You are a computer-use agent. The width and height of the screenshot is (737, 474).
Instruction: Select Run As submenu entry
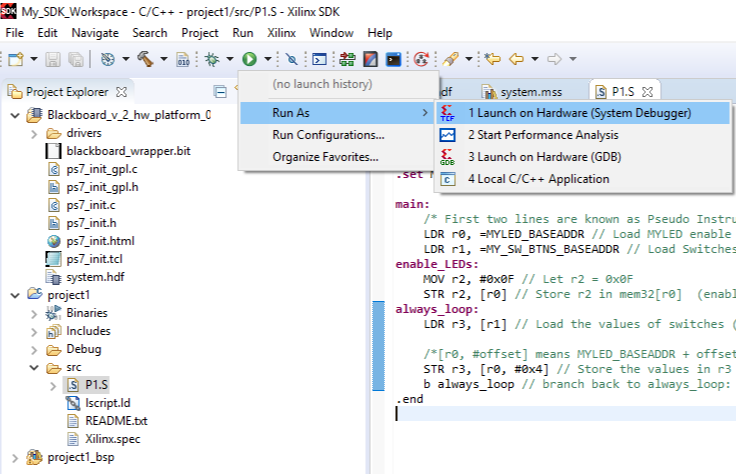pos(337,113)
